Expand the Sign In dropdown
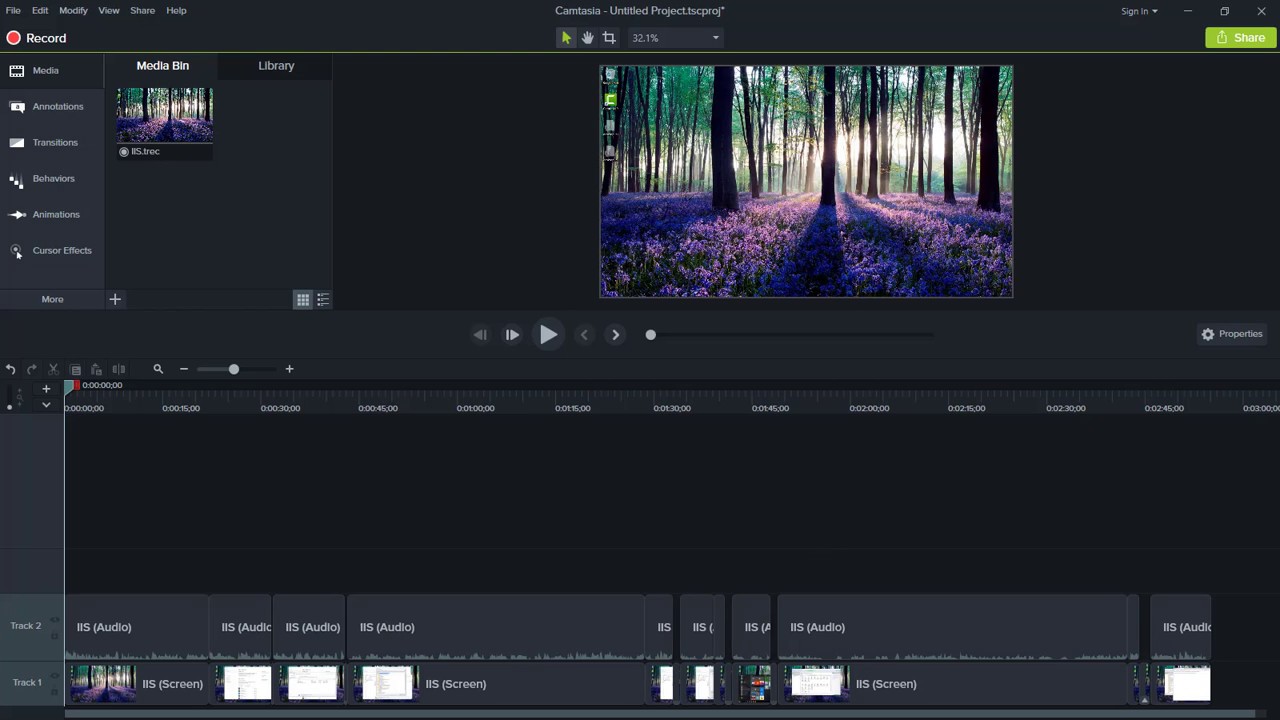The height and width of the screenshot is (720, 1280). [1139, 11]
